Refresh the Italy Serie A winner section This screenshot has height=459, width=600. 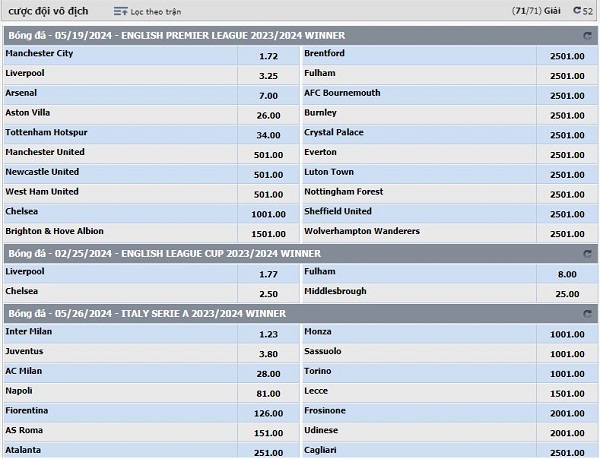pos(587,313)
